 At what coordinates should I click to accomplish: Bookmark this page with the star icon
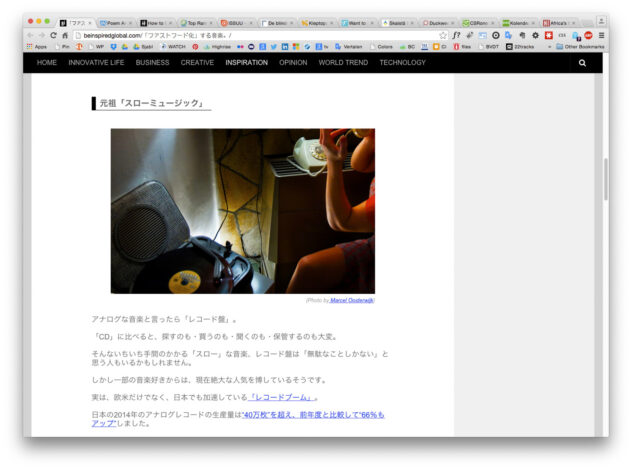click(443, 35)
